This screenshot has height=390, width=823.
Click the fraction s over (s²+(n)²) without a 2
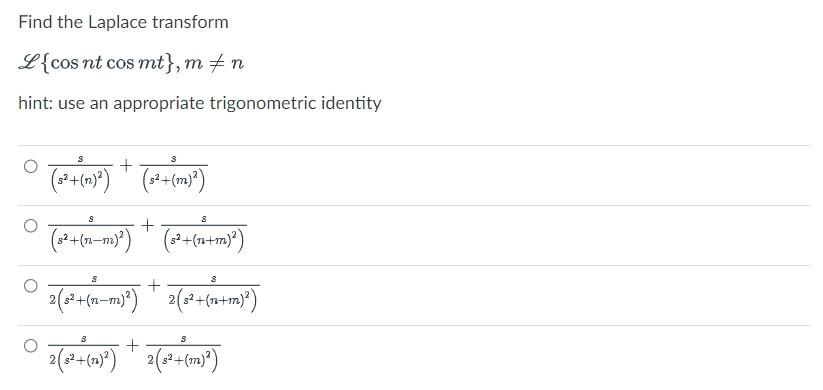(x=80, y=174)
